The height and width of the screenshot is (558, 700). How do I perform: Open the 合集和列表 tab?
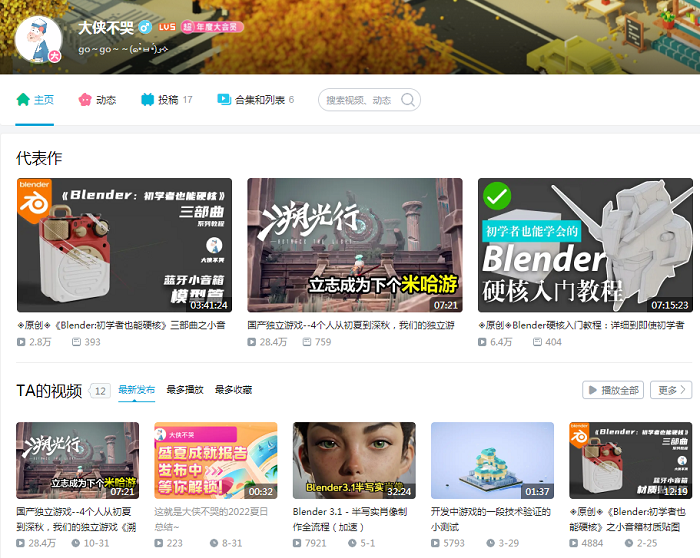(x=256, y=100)
